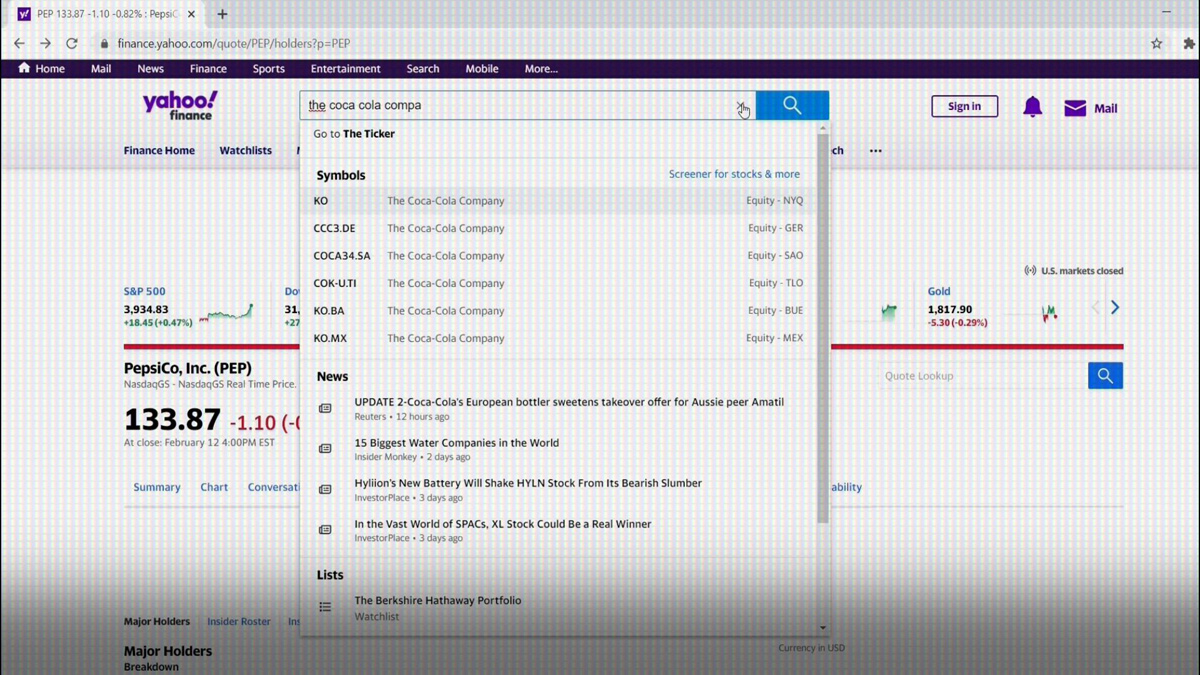The width and height of the screenshot is (1200, 675).
Task: Open a new browser tab
Action: coord(222,14)
